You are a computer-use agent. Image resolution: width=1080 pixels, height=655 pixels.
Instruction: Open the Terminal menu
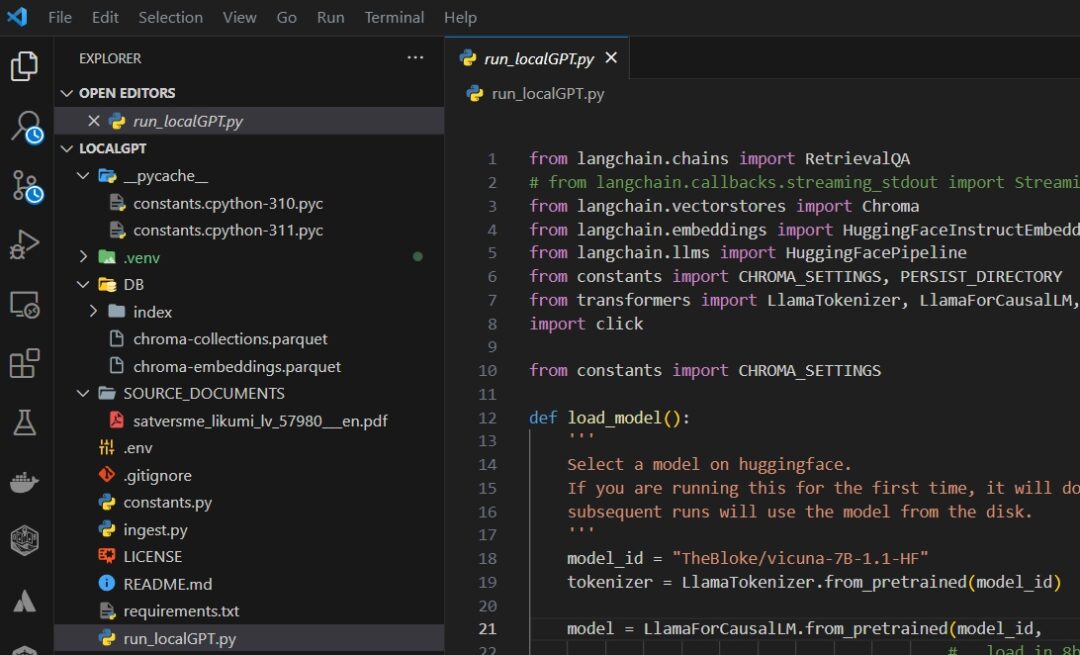click(x=394, y=17)
